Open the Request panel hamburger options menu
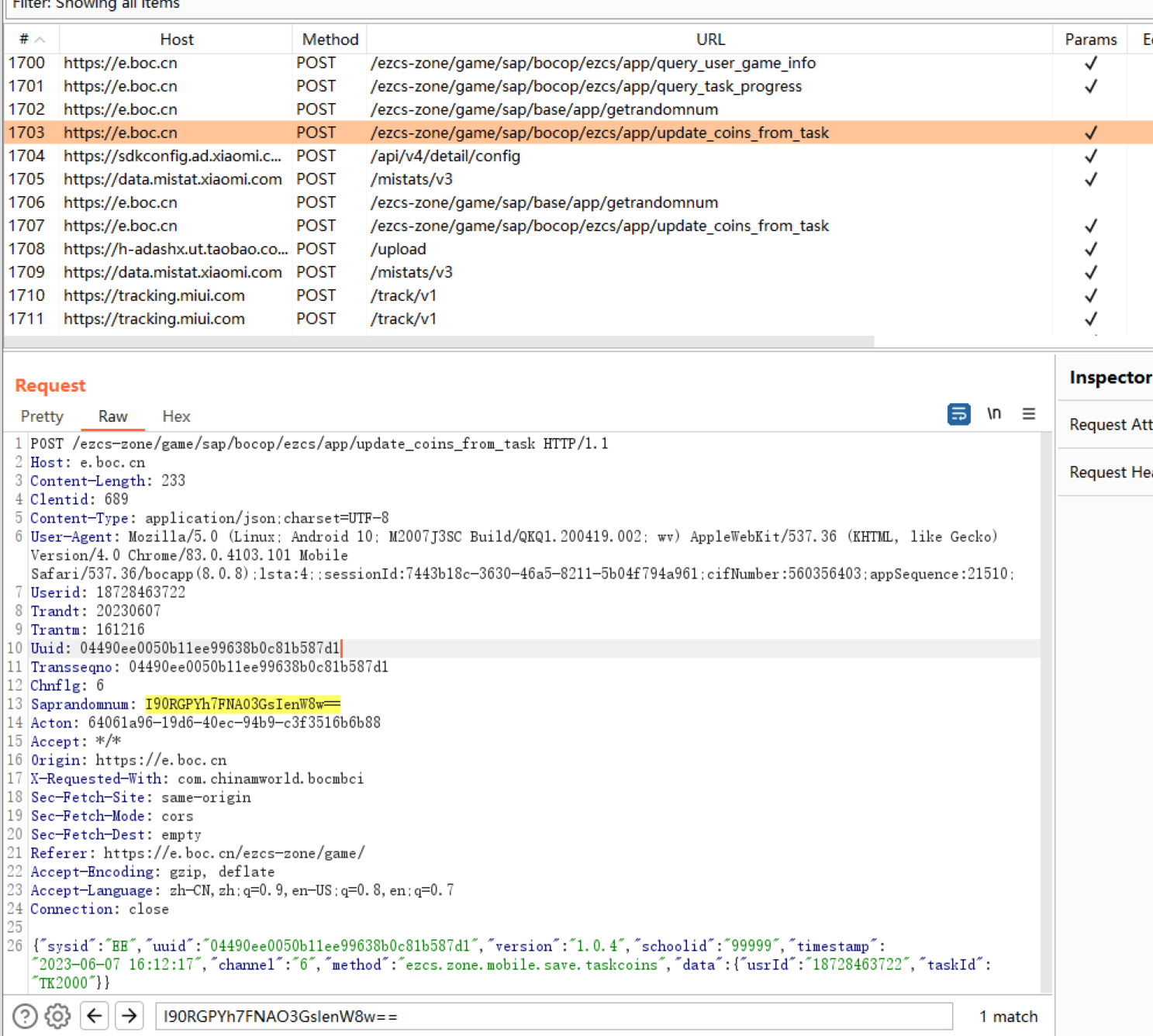1153x1036 pixels. pos(1028,414)
